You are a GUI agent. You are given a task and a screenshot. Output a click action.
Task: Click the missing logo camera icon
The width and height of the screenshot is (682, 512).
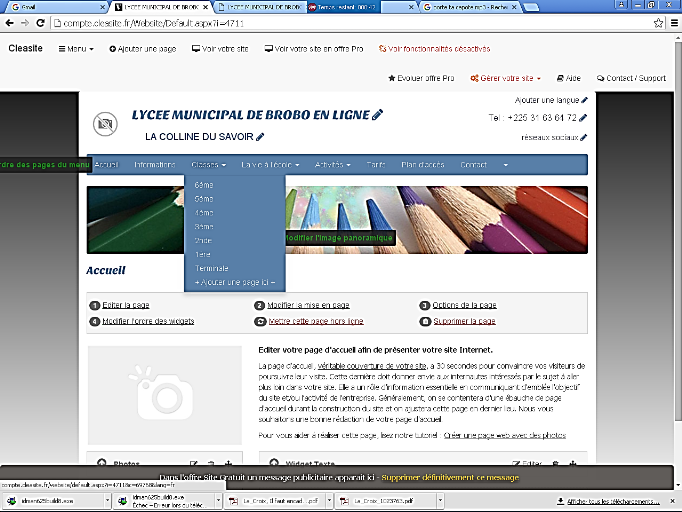click(x=105, y=124)
